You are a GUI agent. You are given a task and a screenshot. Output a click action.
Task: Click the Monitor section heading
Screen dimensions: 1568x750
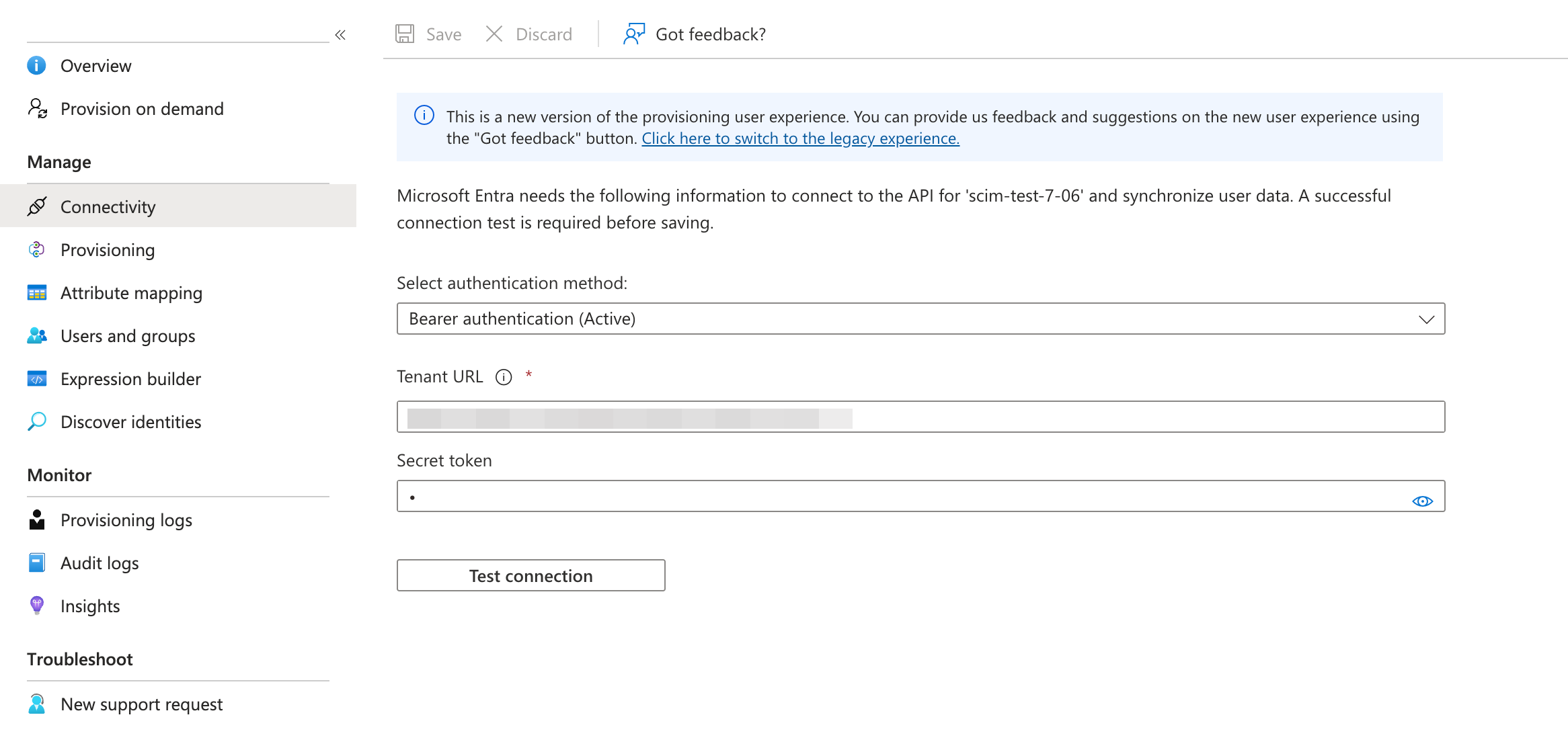pyautogui.click(x=59, y=475)
